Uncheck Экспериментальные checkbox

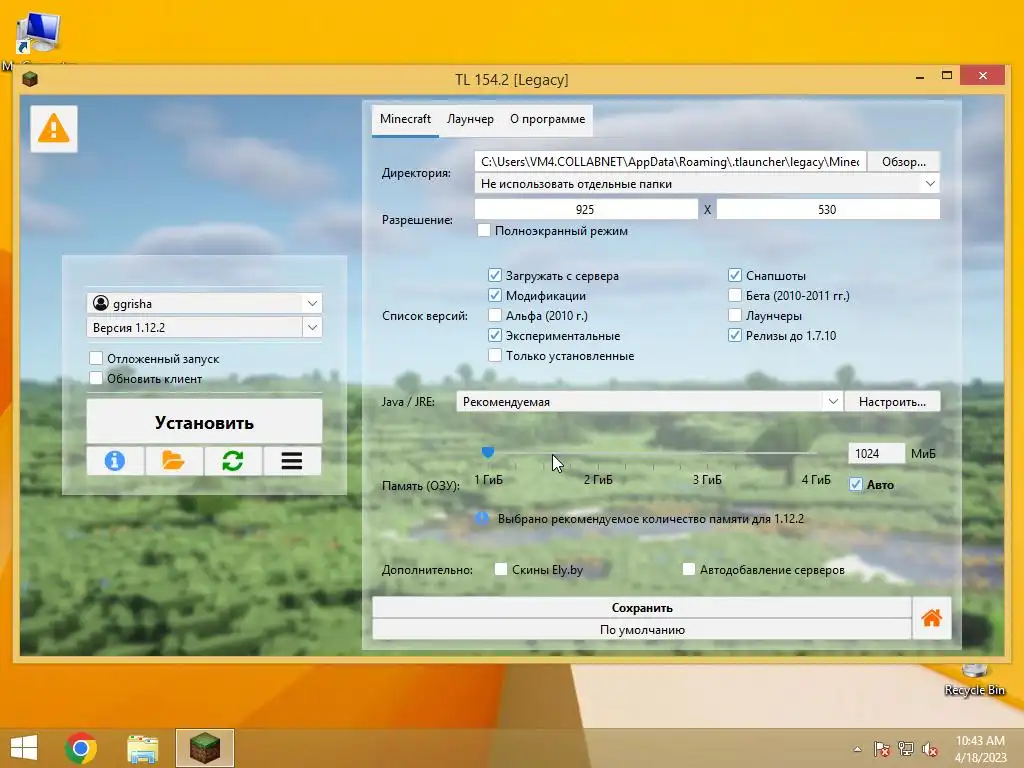tap(495, 336)
